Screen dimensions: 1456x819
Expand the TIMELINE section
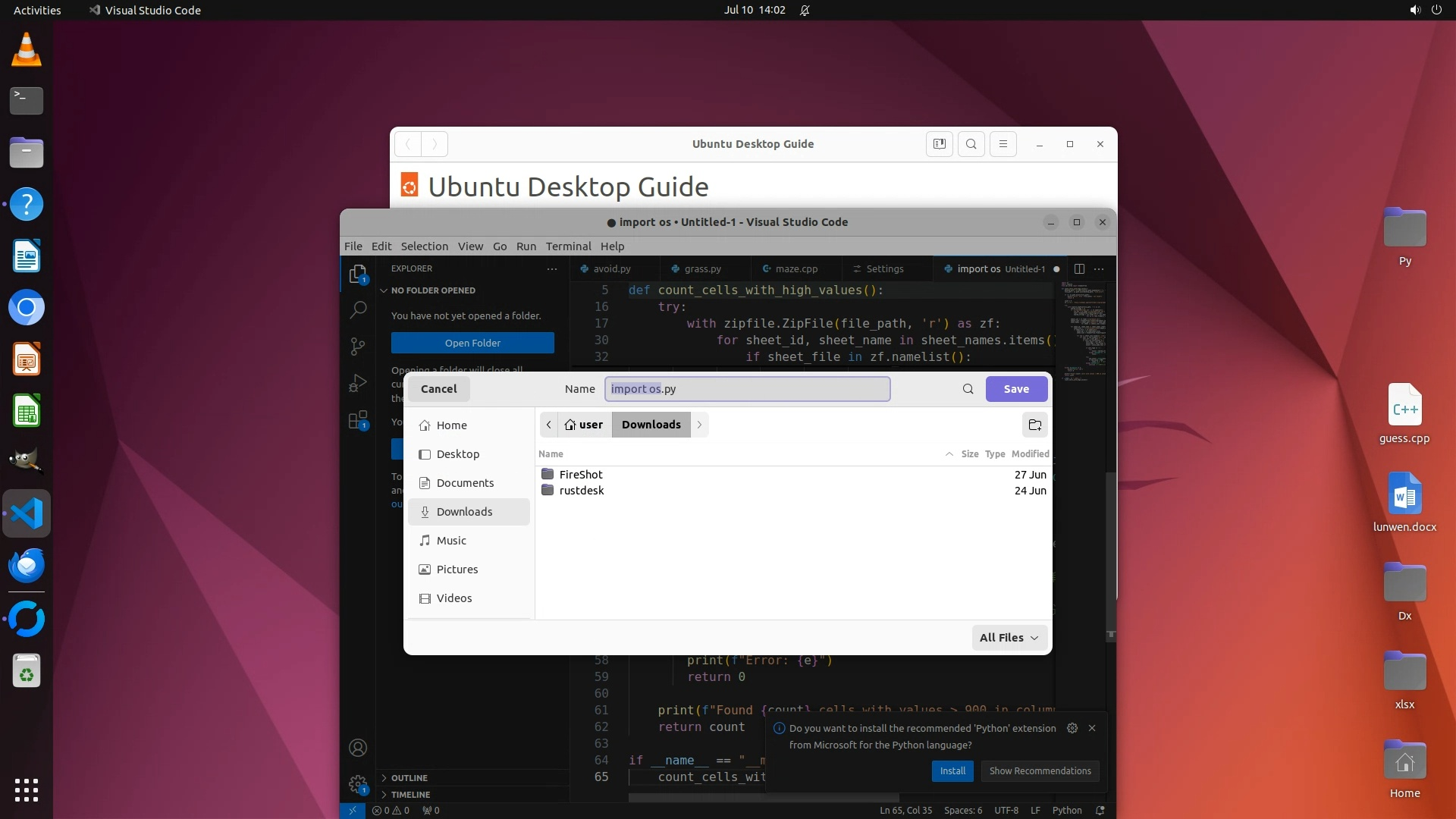click(x=410, y=795)
